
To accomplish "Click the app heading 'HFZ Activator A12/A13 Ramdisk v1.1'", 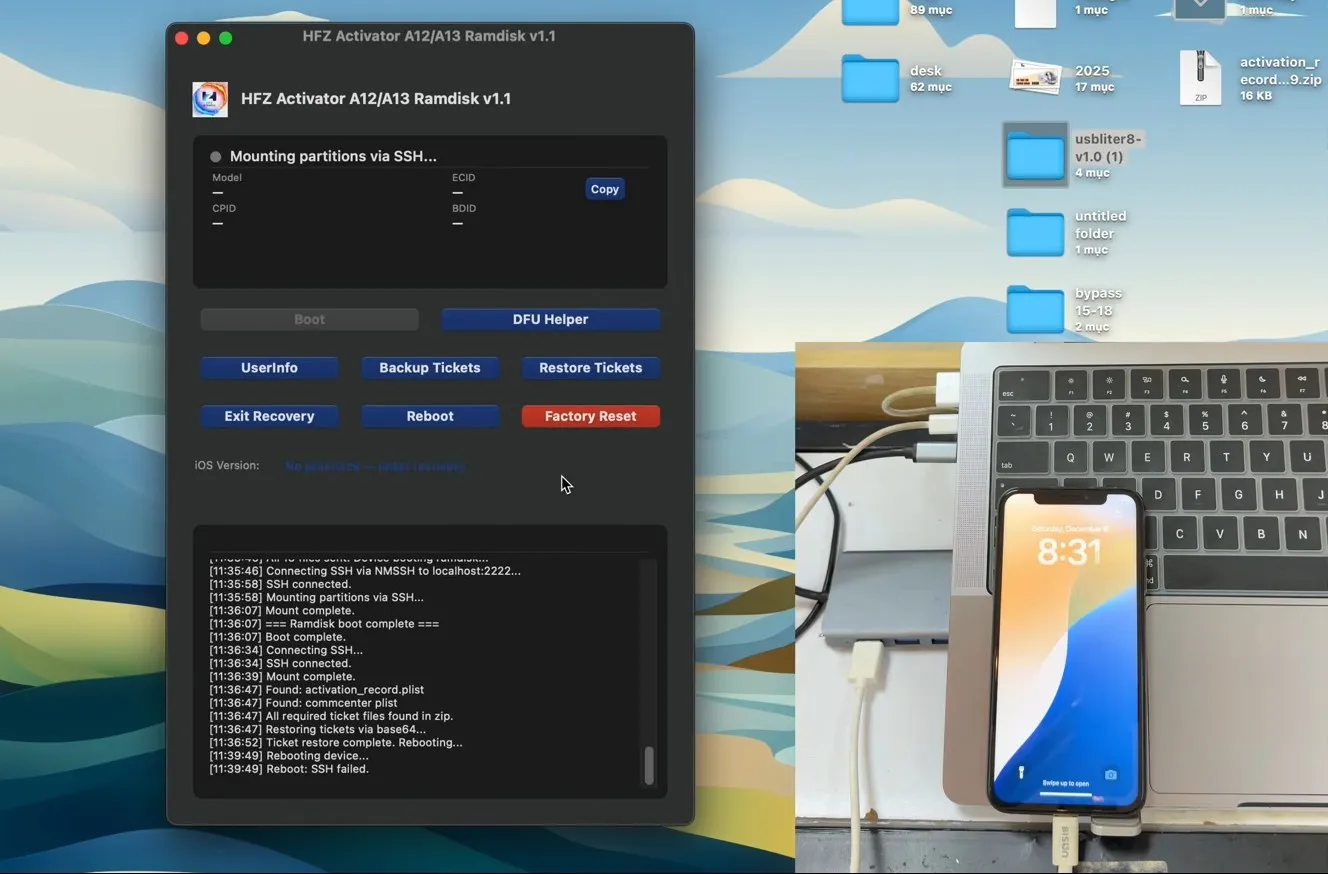I will point(376,99).
